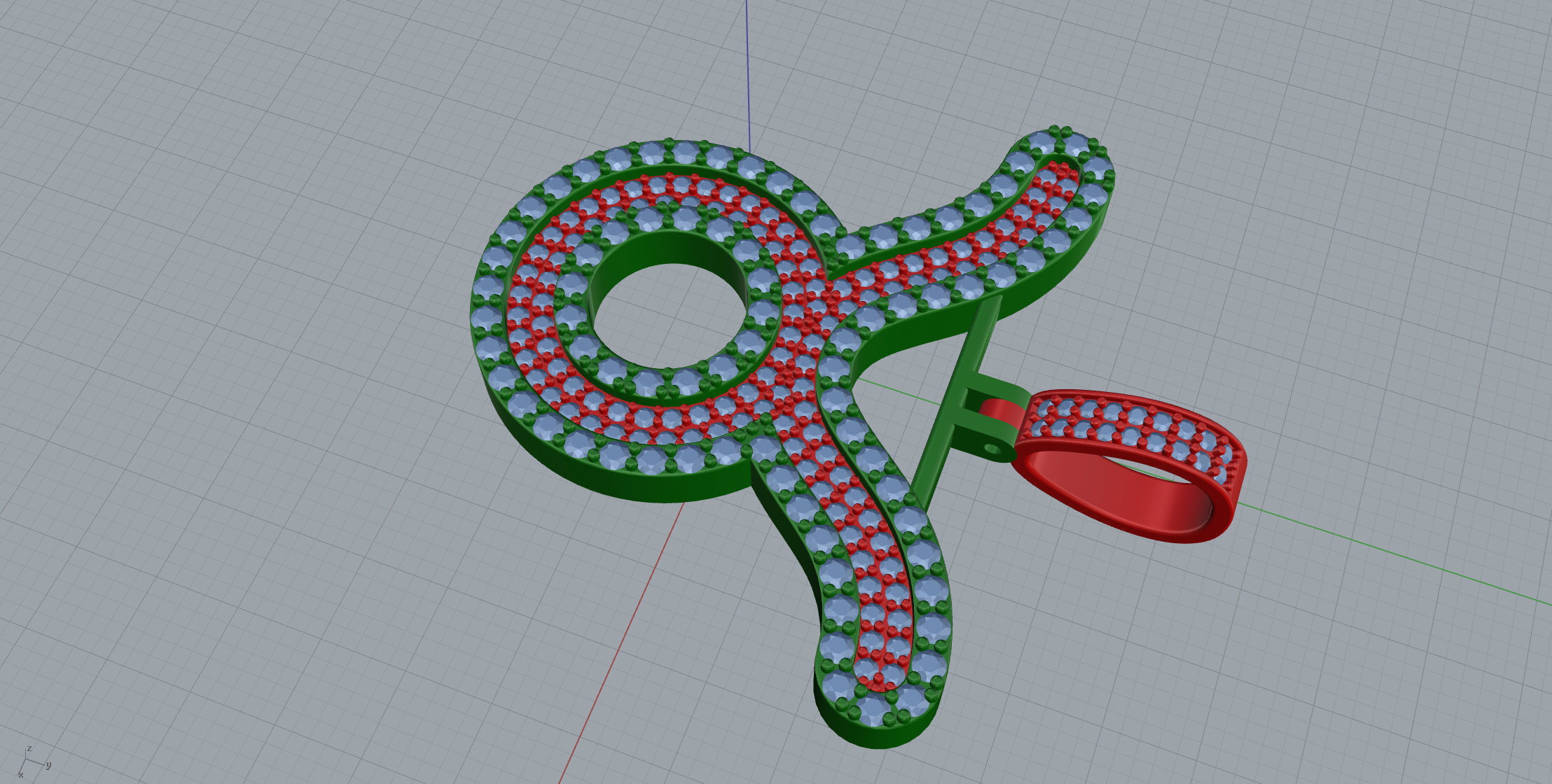This screenshot has height=784, width=1552.
Task: Click the small hinge pin hole
Action: (992, 447)
